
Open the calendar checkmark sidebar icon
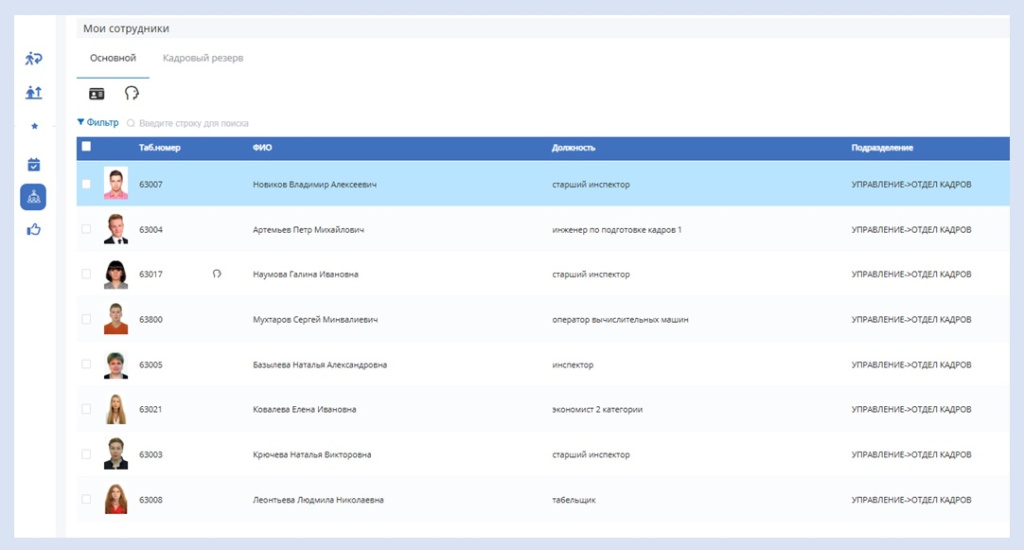[33, 164]
